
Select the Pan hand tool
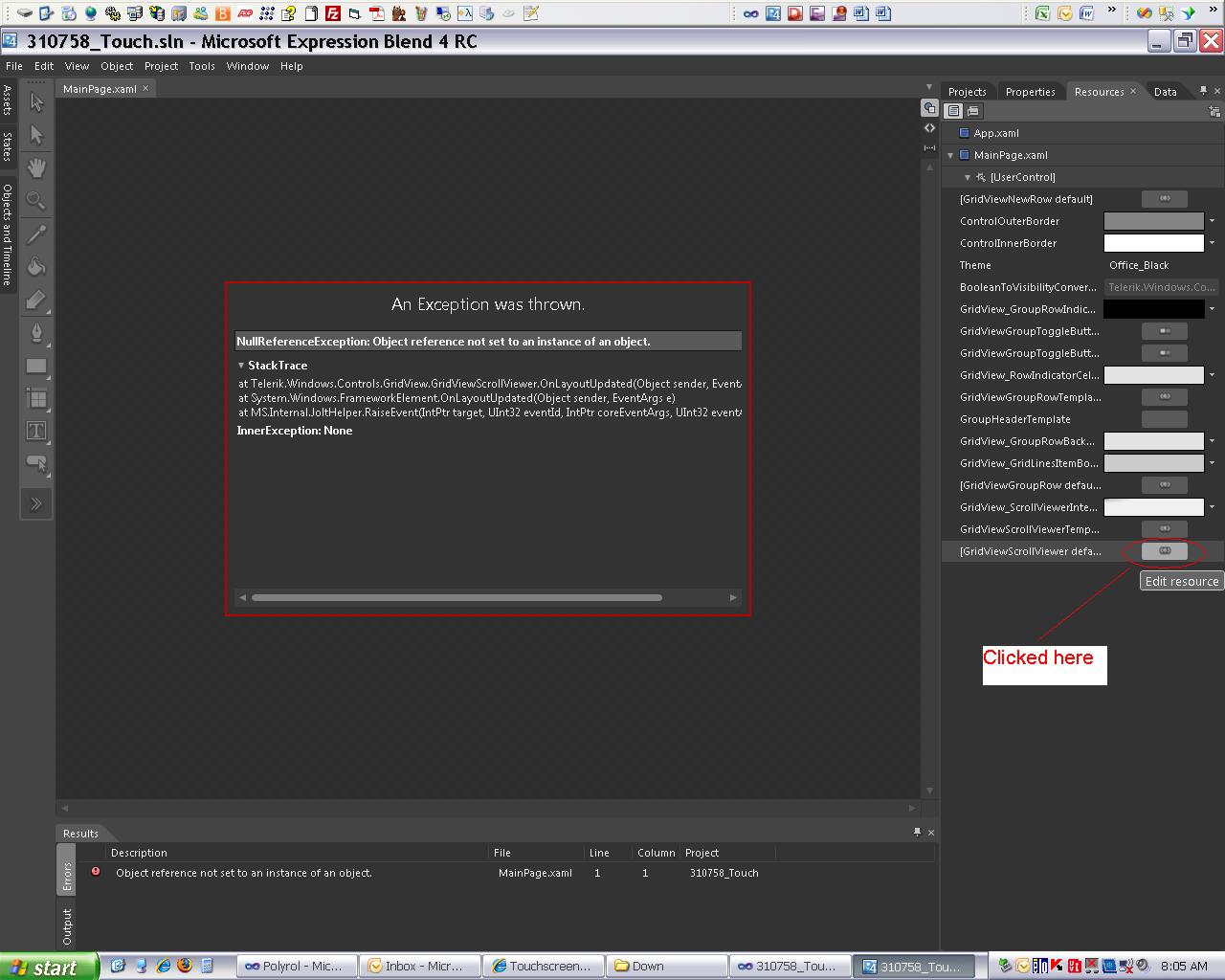36,167
